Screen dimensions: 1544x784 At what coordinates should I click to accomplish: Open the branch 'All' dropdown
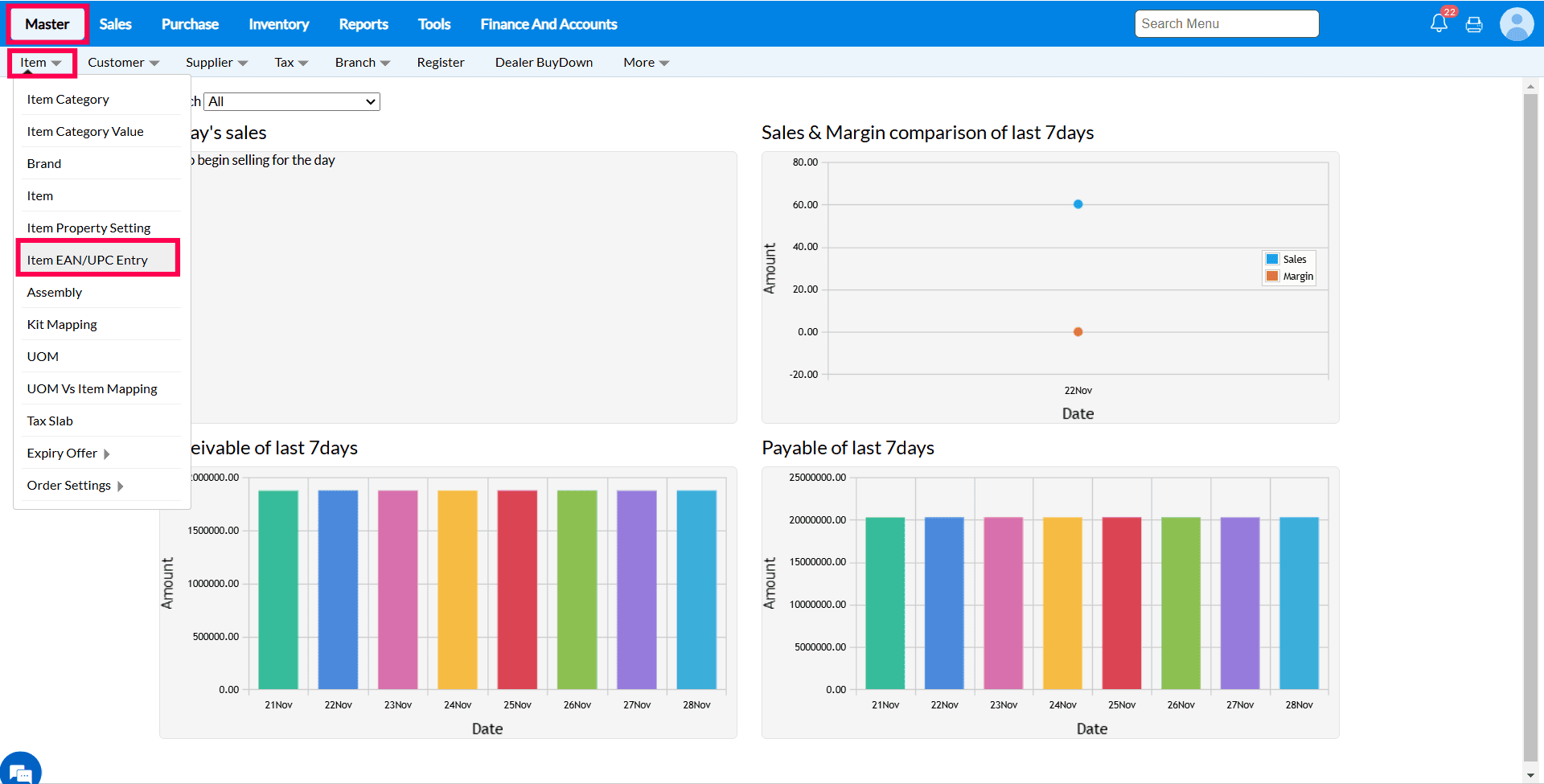coord(293,101)
